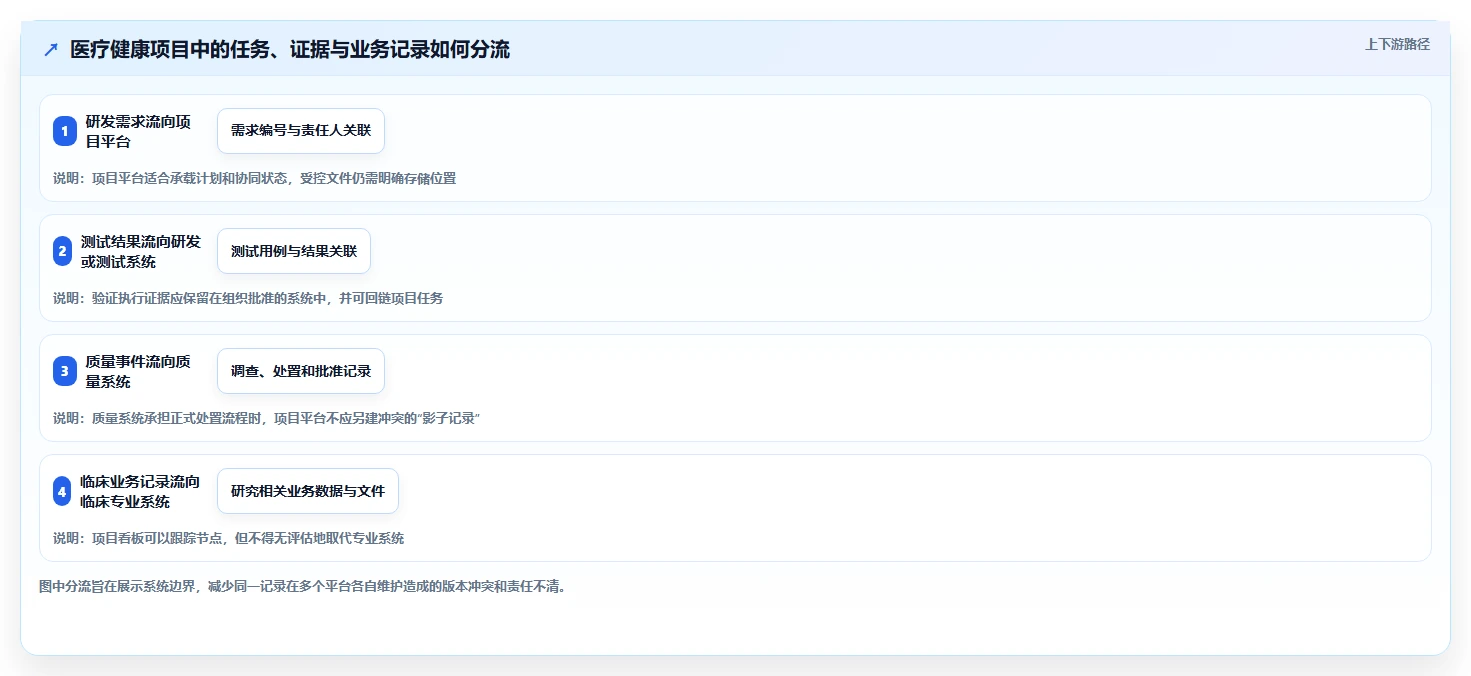Click the step 4 number badge
This screenshot has width=1471, height=676.
[63, 491]
